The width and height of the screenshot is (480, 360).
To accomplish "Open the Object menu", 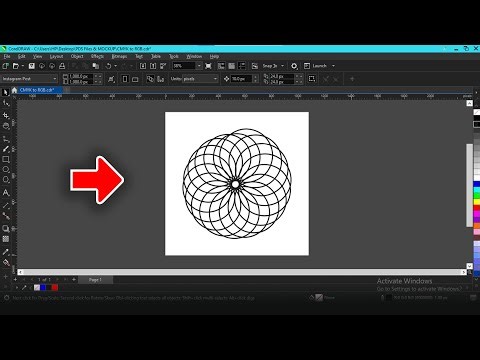I will 77,56.
